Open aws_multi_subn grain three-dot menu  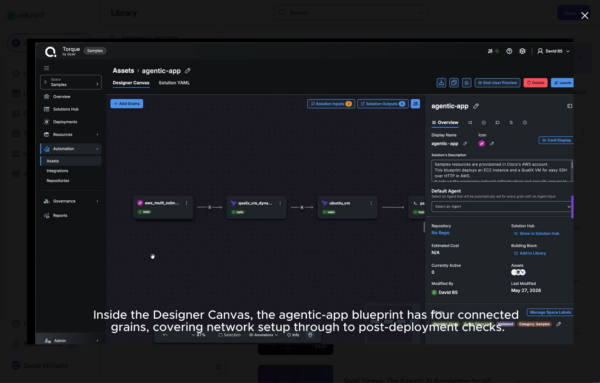click(x=186, y=203)
